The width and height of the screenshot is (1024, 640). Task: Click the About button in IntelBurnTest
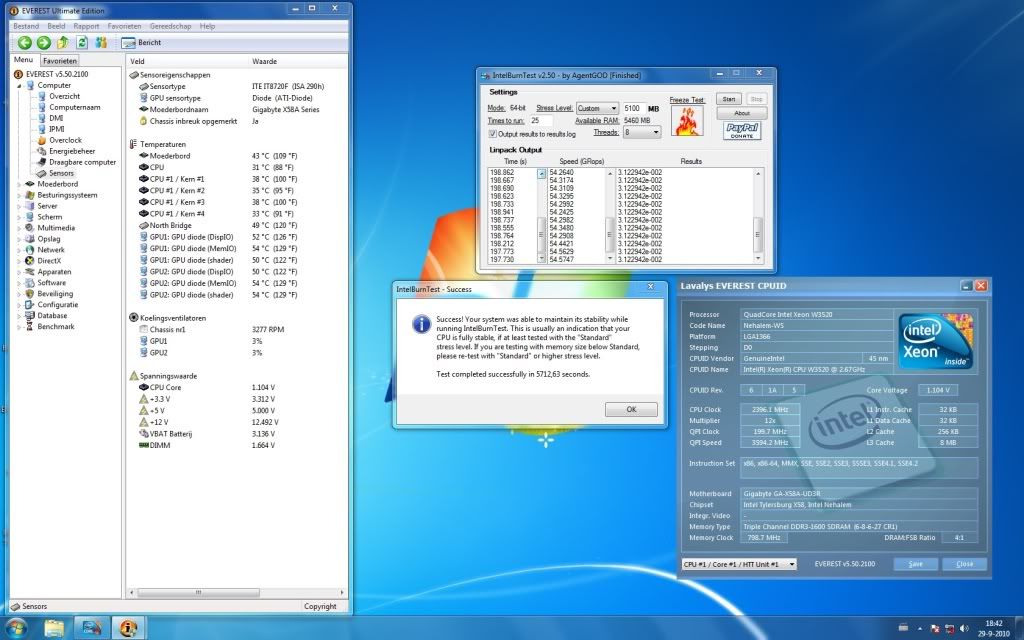[742, 113]
